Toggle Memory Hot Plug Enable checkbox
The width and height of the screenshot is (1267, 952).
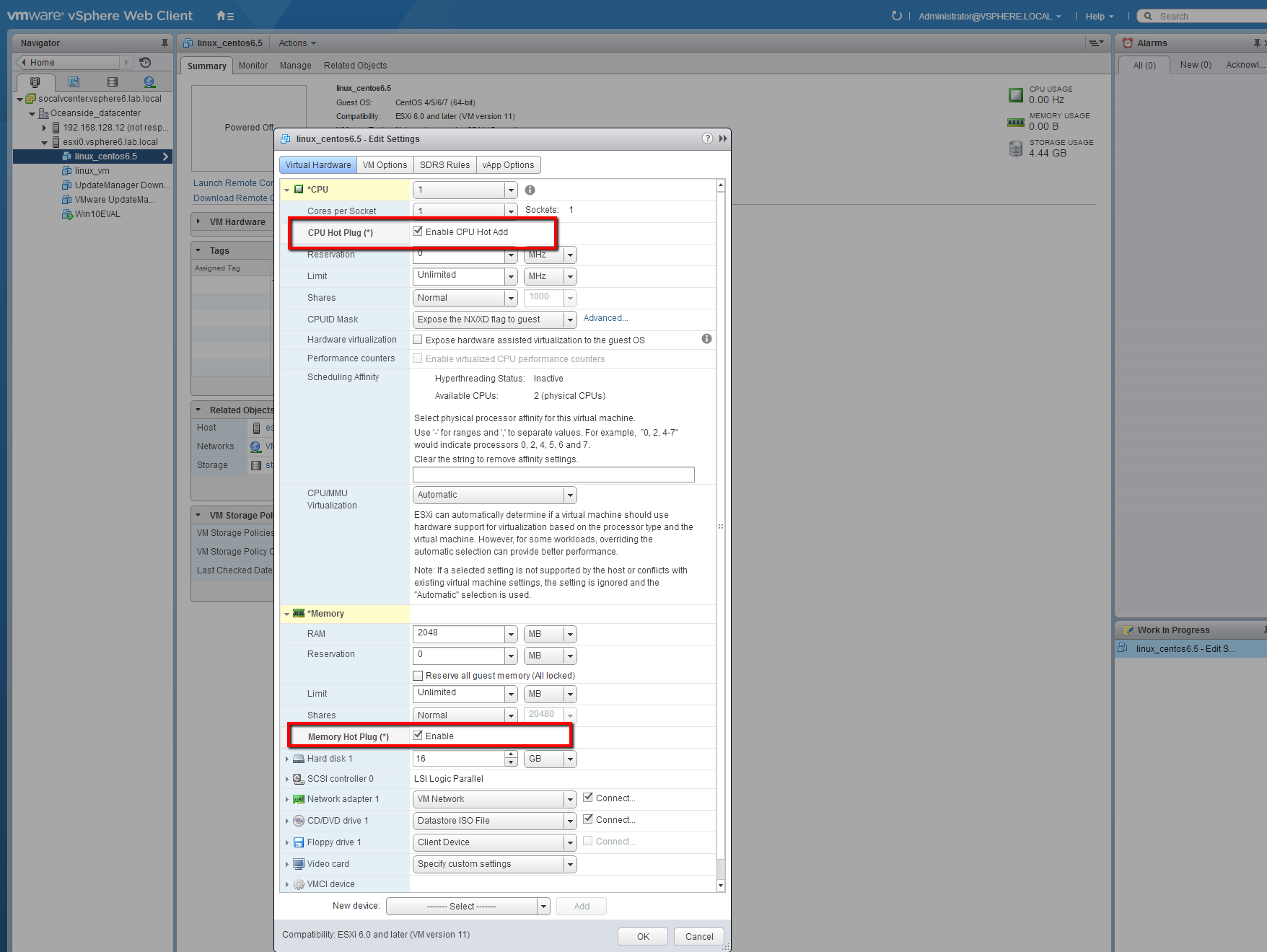[x=417, y=736]
